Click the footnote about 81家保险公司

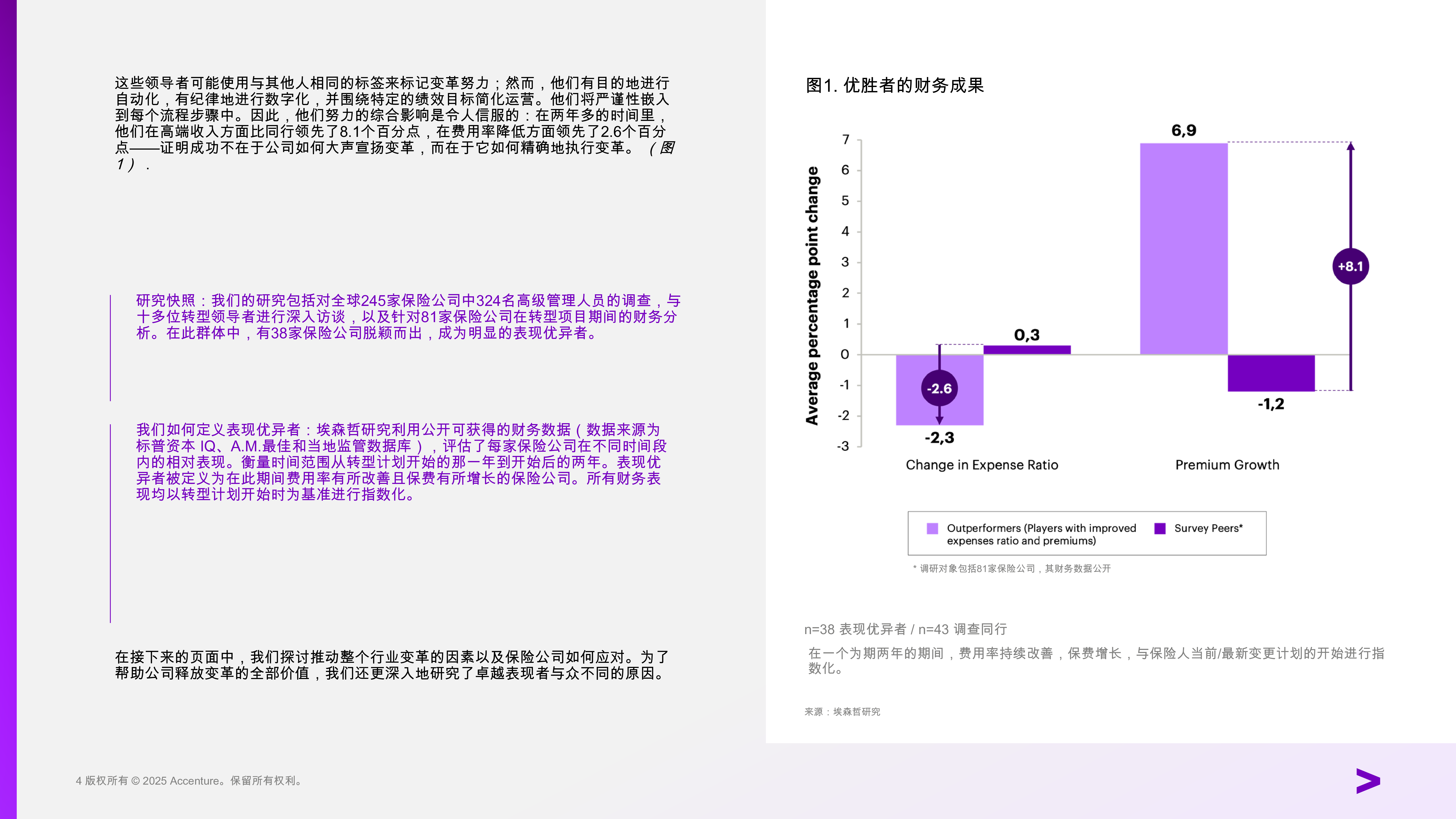tap(1012, 569)
